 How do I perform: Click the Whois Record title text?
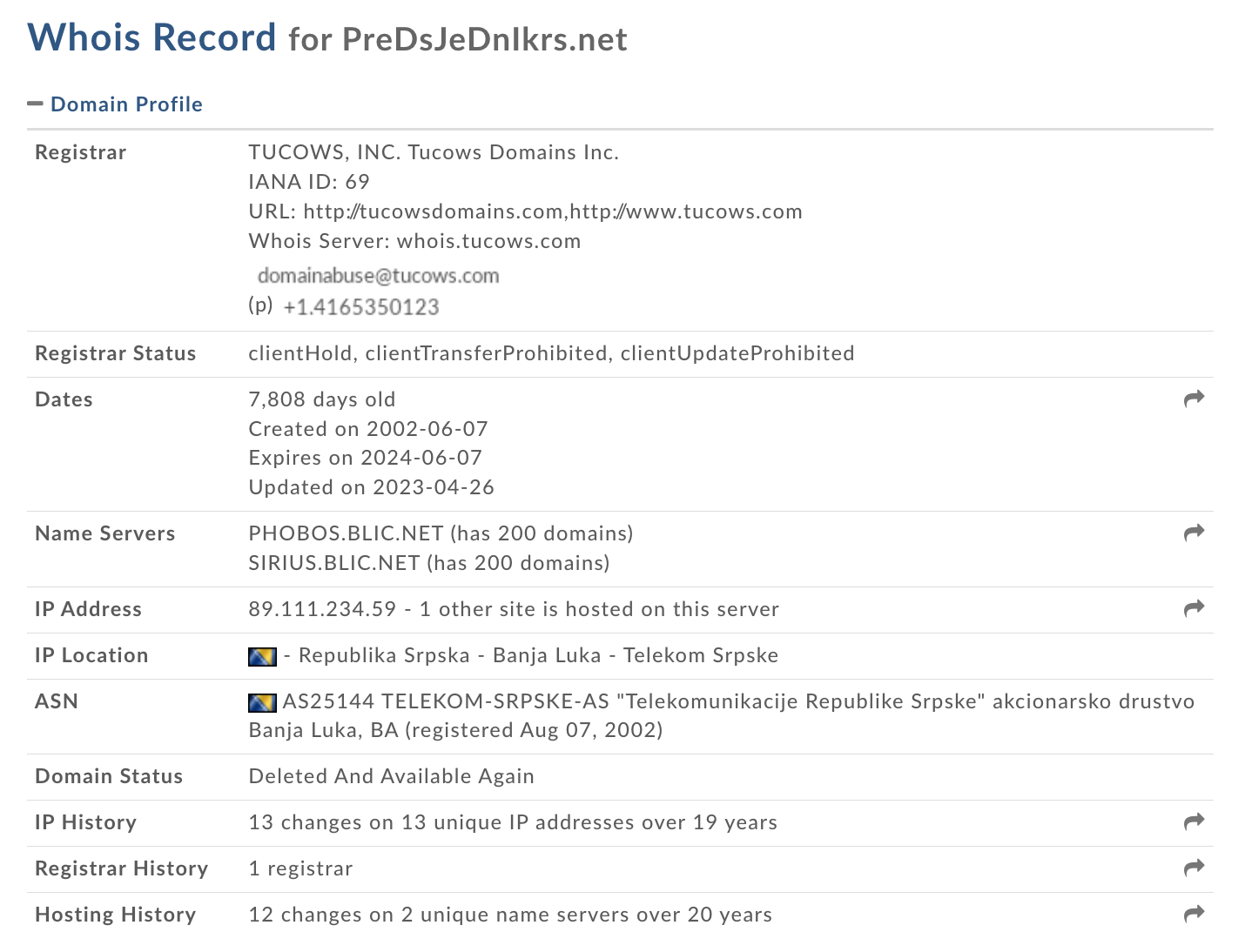[x=151, y=37]
